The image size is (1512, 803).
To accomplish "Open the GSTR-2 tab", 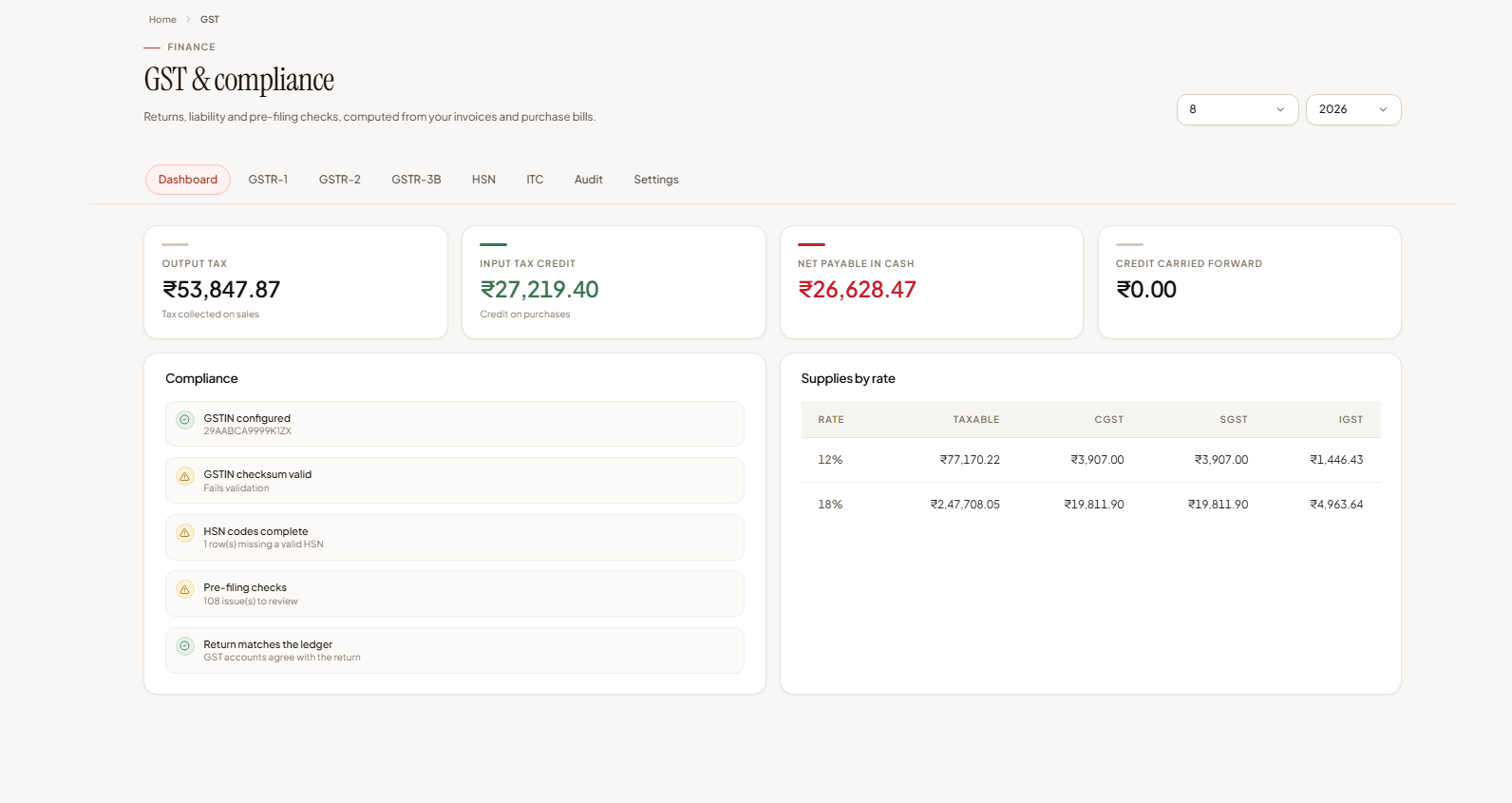I will click(340, 180).
